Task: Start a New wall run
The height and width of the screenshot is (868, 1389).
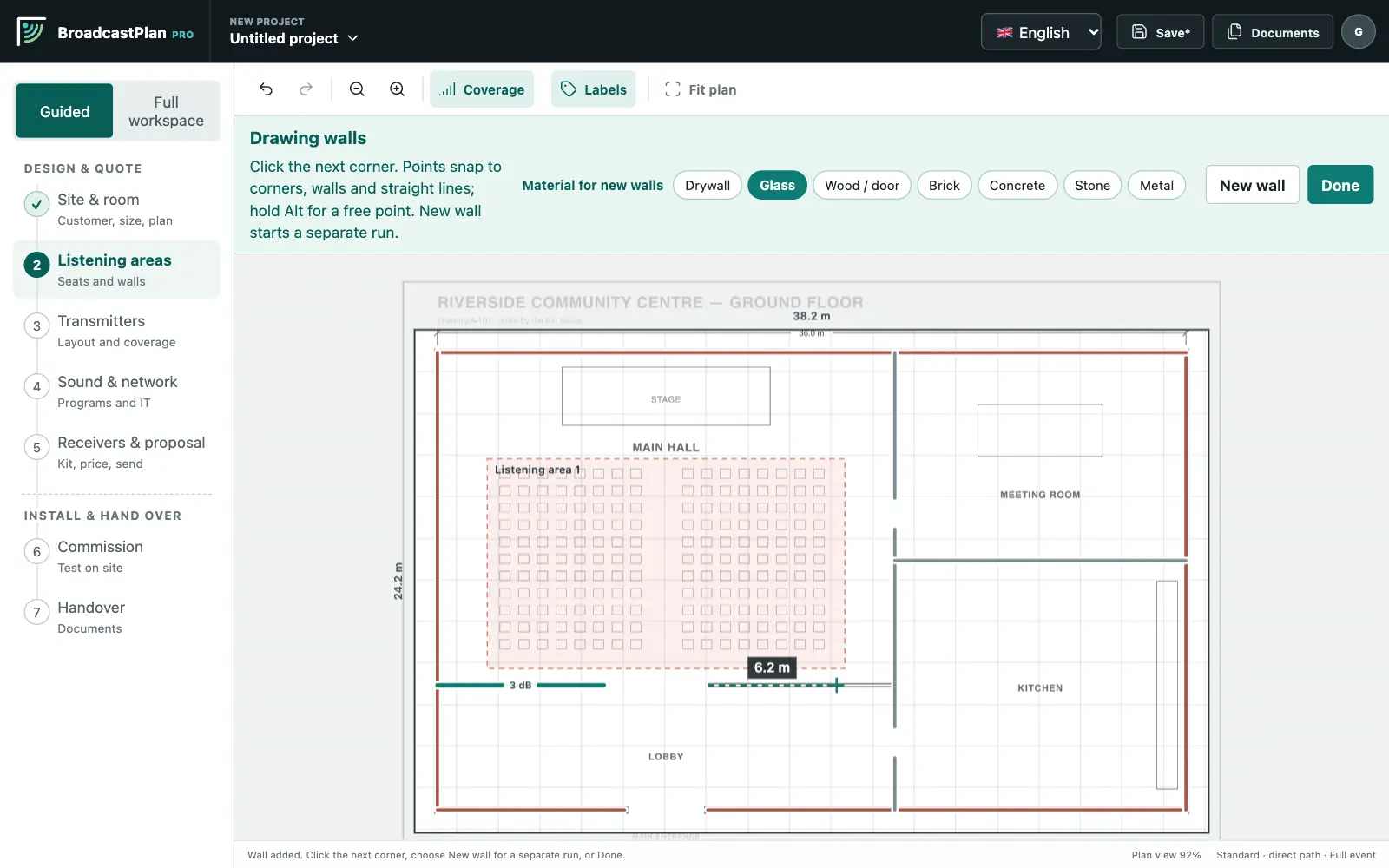Action: 1252,185
